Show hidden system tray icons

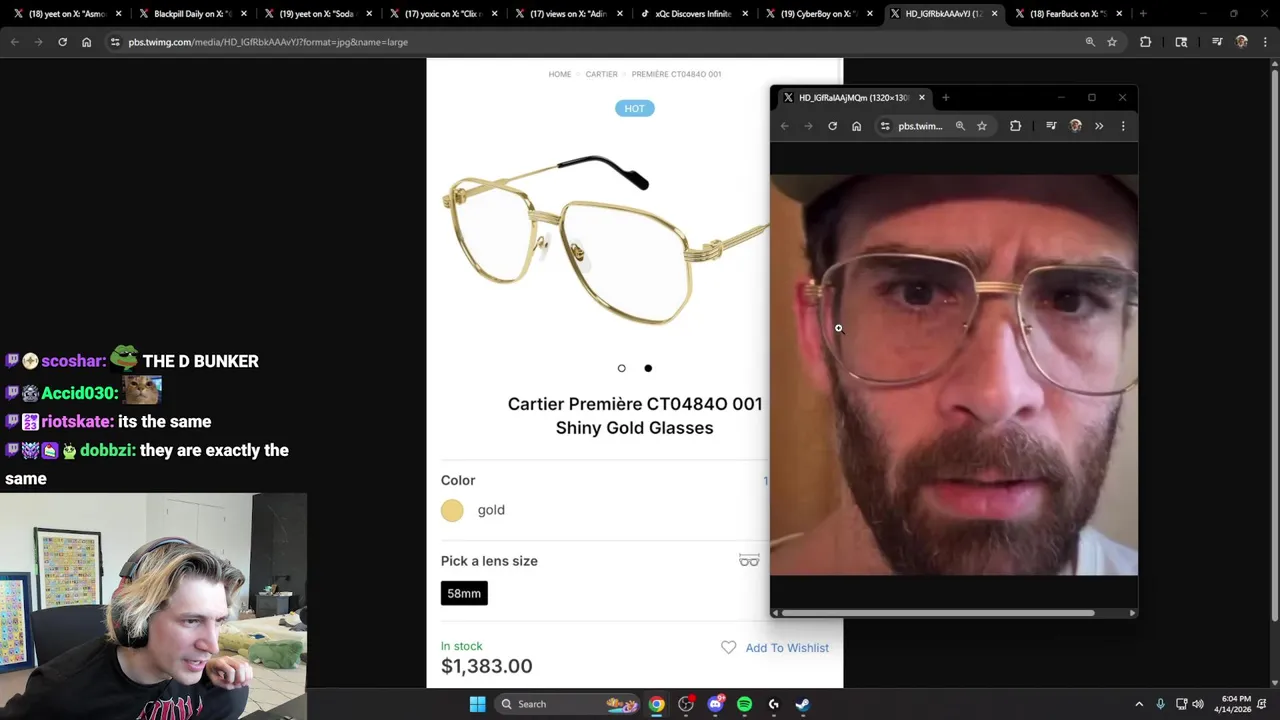[1138, 704]
